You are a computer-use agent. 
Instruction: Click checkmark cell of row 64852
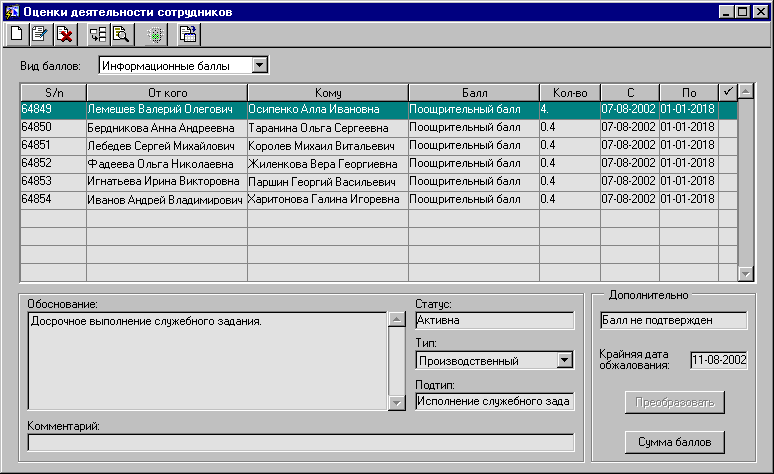[728, 164]
